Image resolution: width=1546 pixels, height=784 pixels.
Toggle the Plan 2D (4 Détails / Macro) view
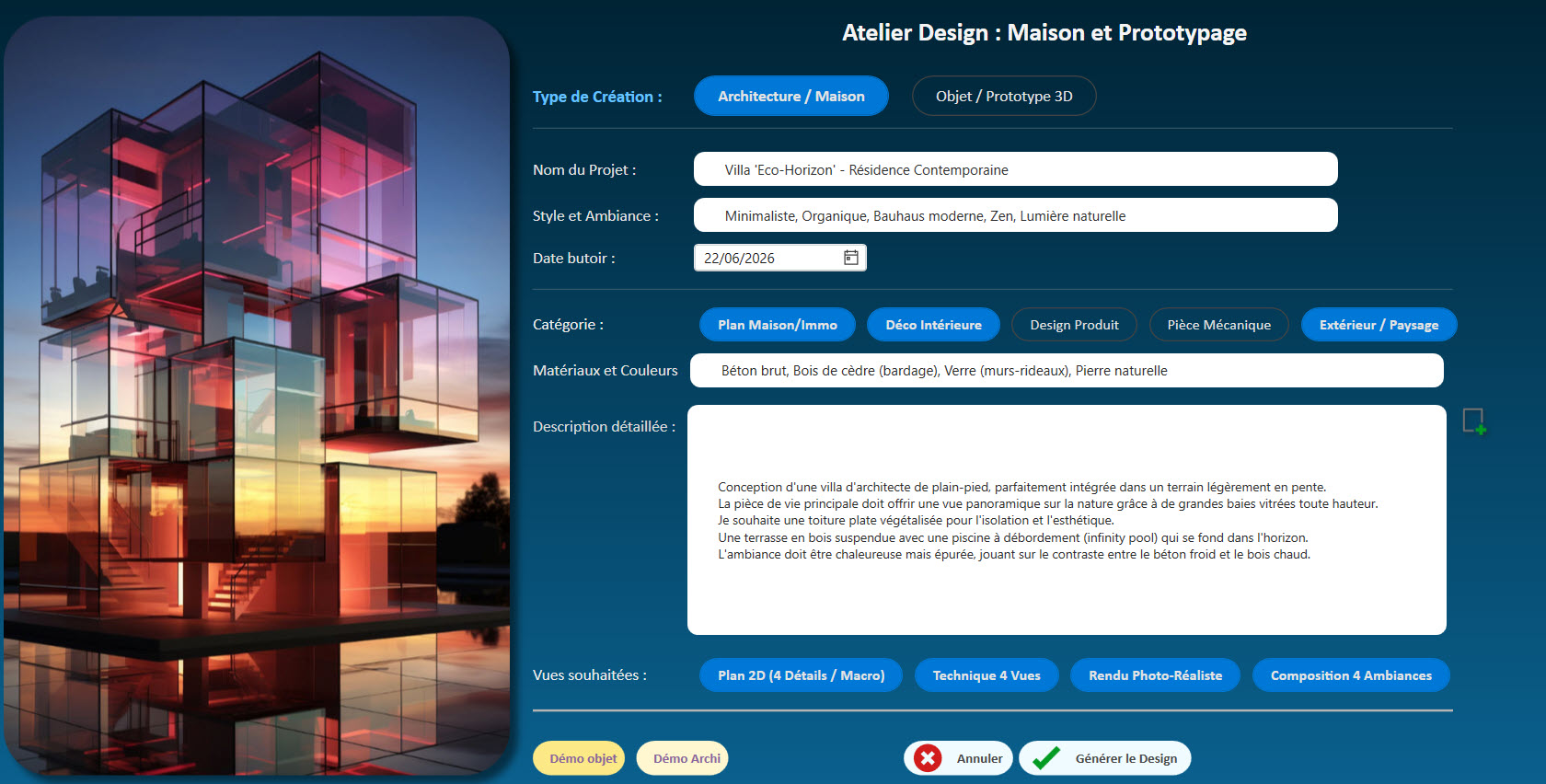coord(801,675)
